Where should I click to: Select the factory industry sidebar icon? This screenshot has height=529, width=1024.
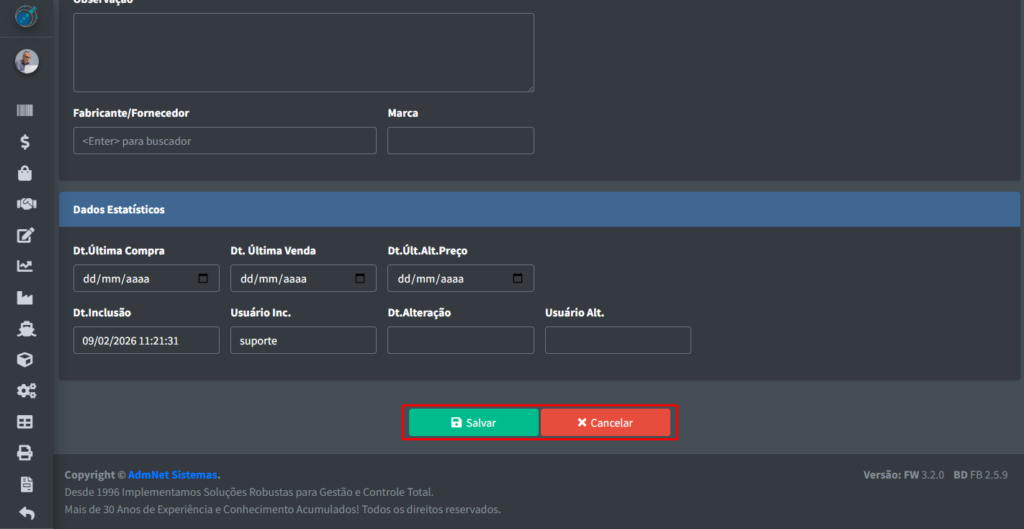(26, 297)
